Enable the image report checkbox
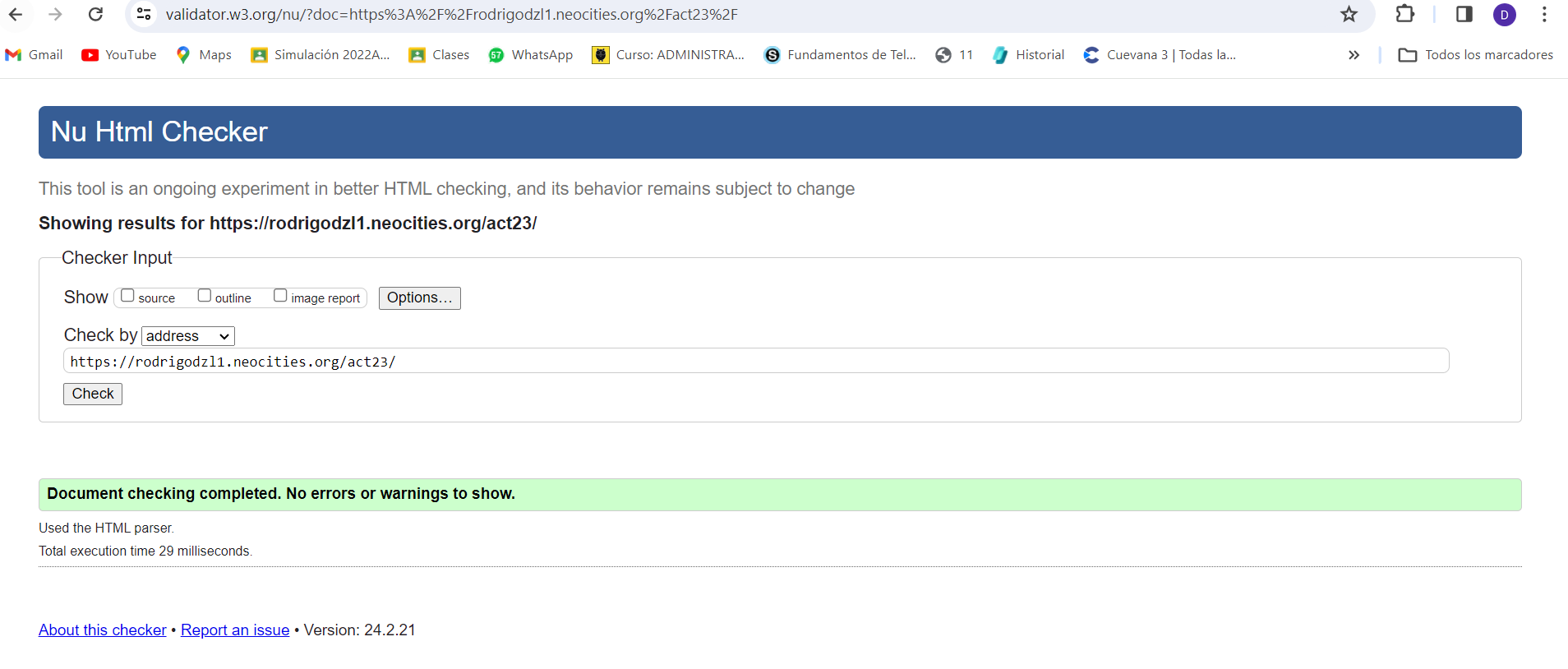The width and height of the screenshot is (1568, 669). click(x=280, y=295)
